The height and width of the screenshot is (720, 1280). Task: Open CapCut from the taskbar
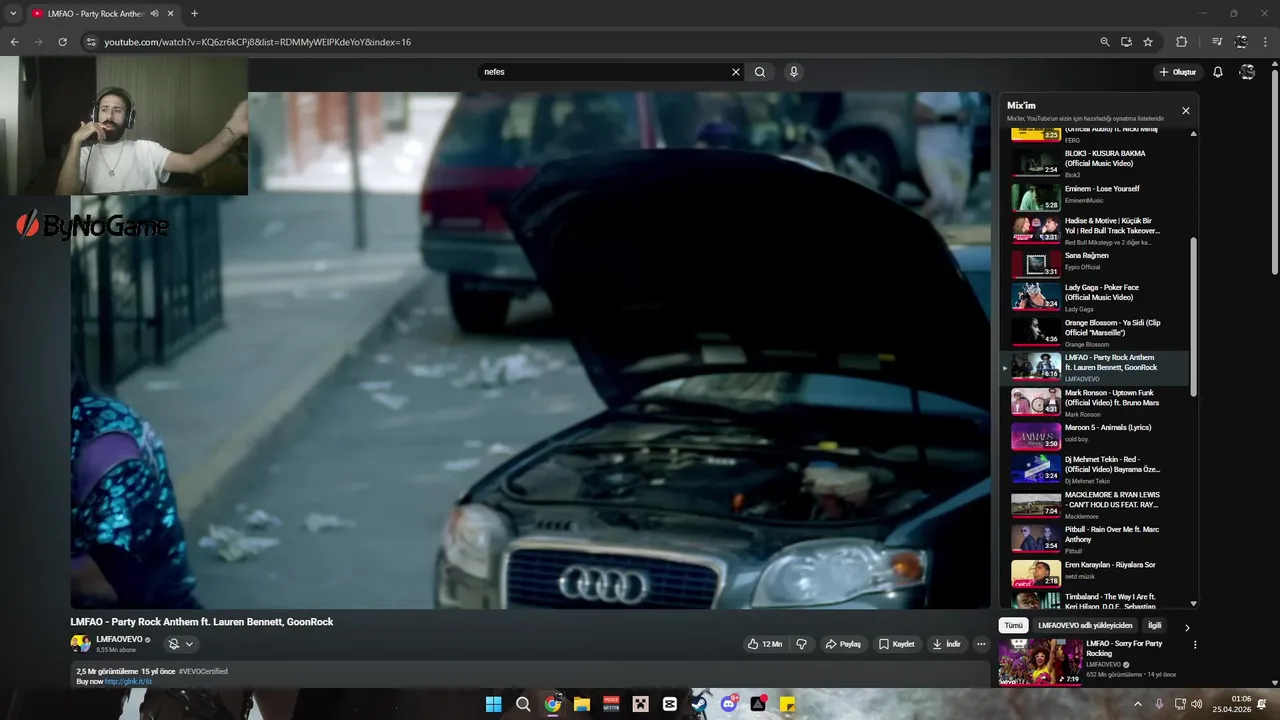670,704
